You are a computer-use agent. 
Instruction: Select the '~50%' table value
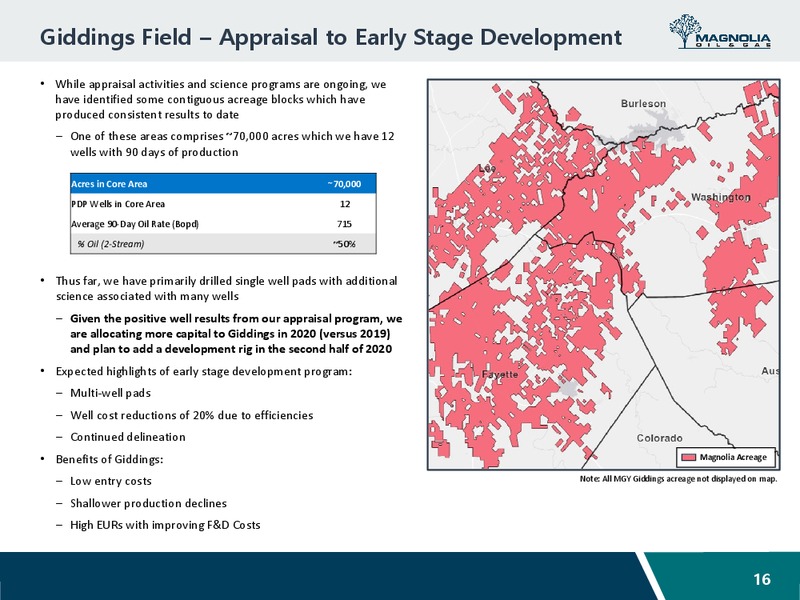click(344, 244)
